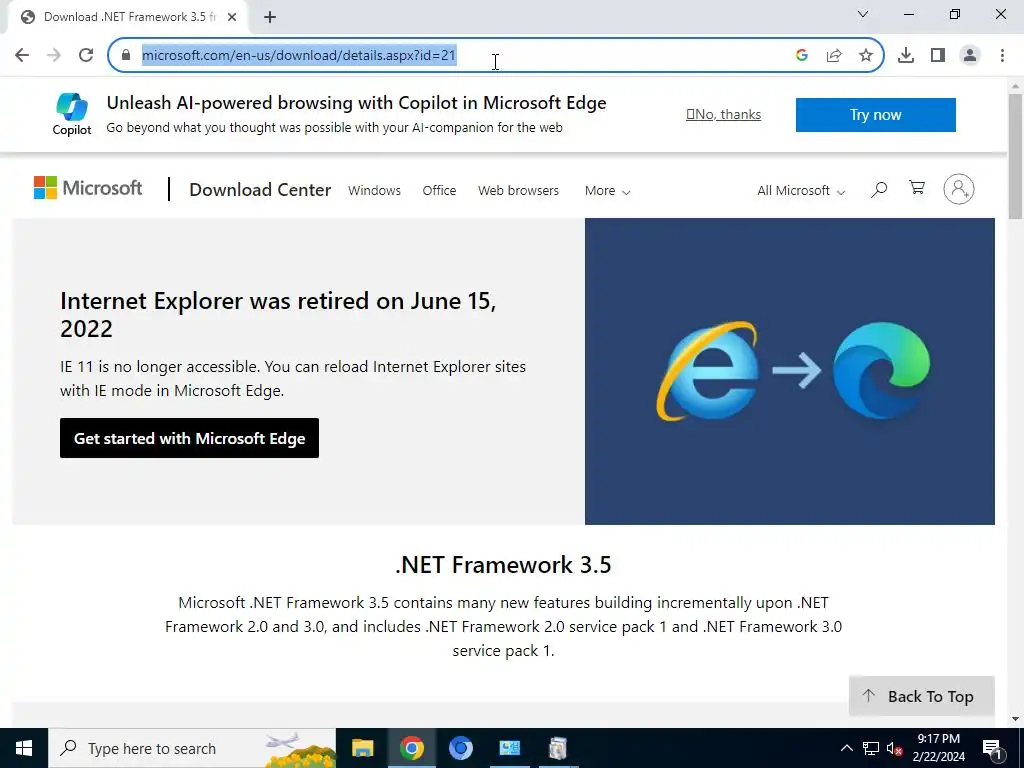Expand the All Microsoft dropdown
1024x768 pixels.
pos(801,191)
